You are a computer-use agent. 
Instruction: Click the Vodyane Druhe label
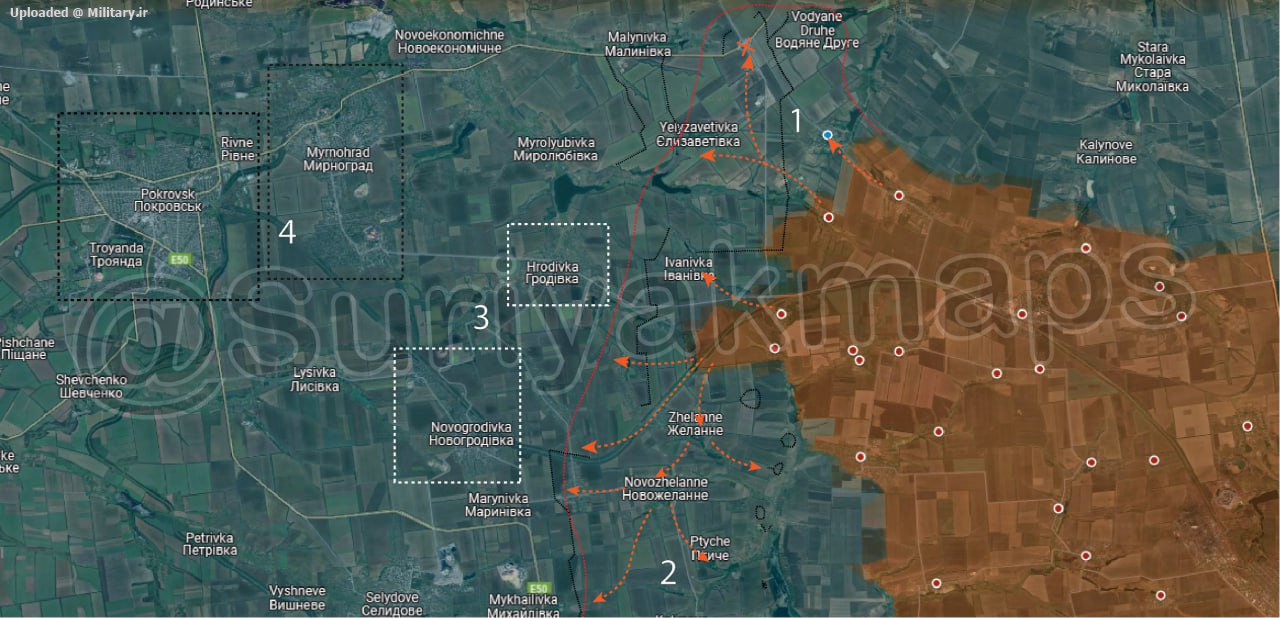[x=817, y=30]
